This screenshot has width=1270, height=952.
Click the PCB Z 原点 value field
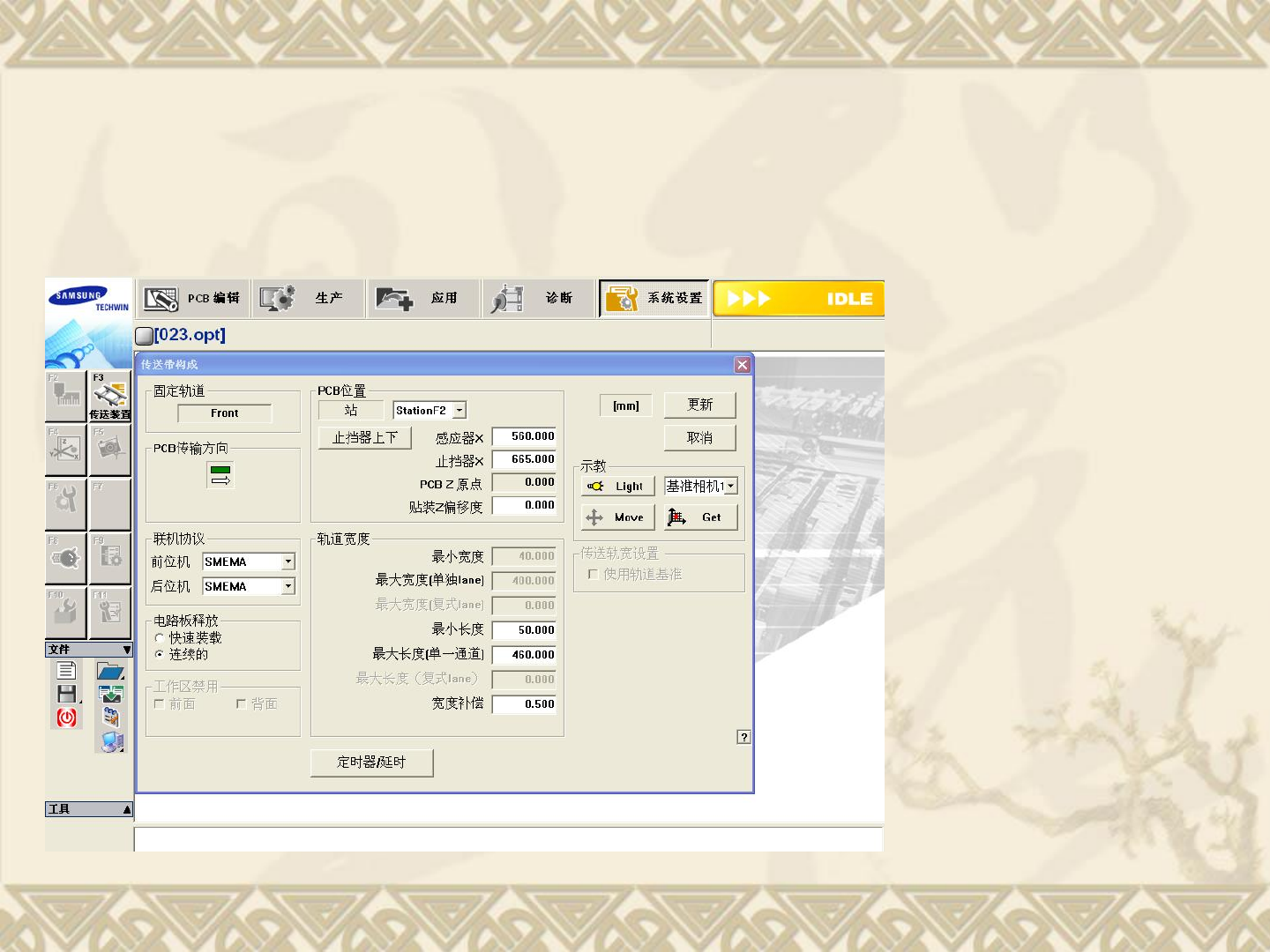point(525,482)
